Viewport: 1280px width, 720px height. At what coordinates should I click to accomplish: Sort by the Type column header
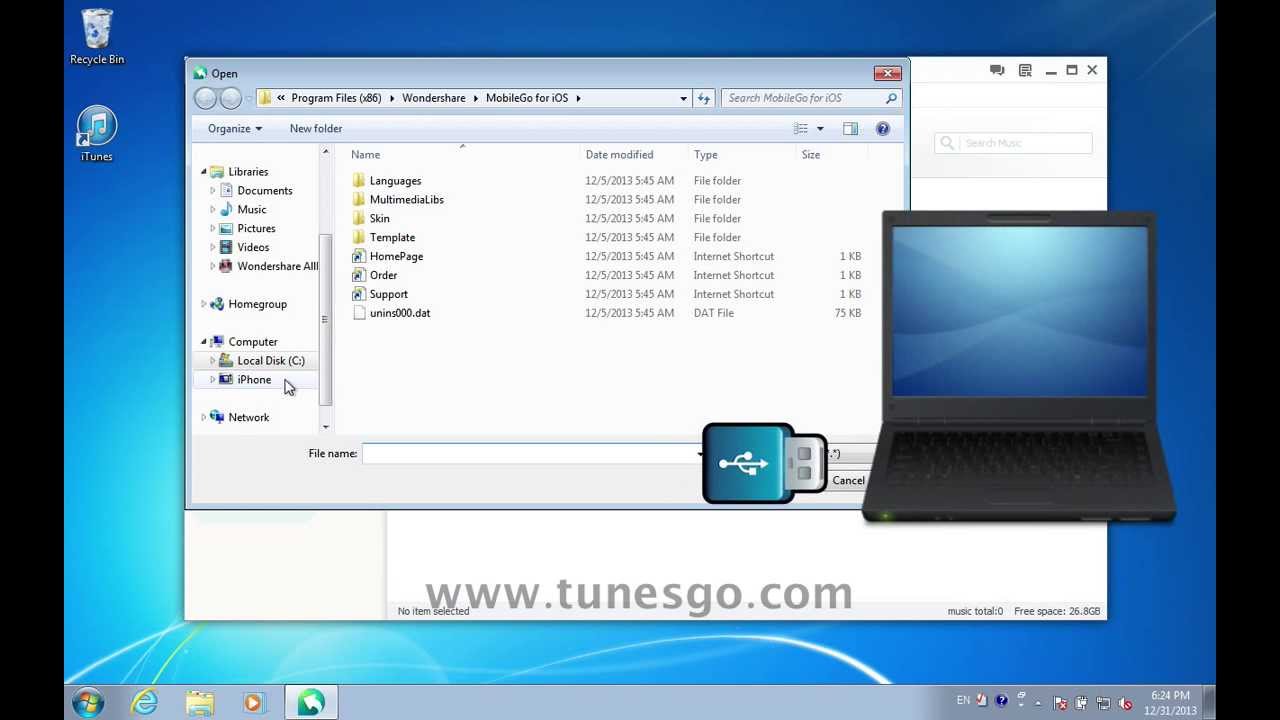coord(705,154)
